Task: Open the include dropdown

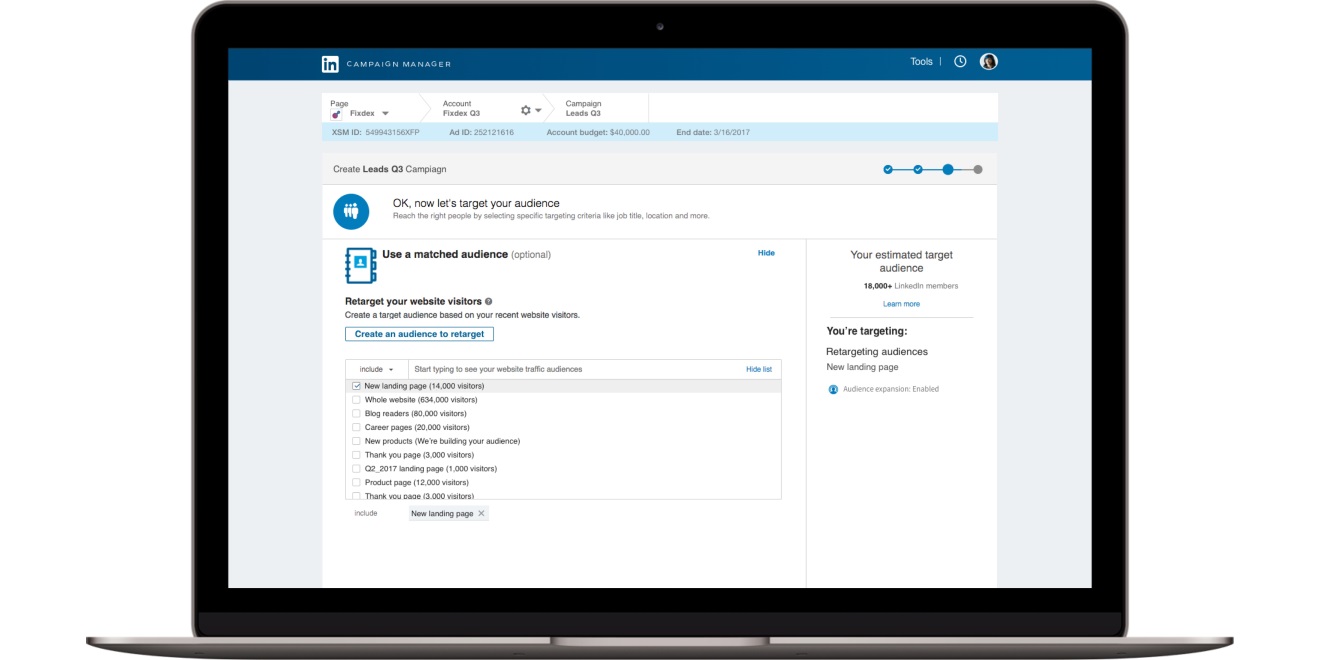Action: tap(376, 369)
